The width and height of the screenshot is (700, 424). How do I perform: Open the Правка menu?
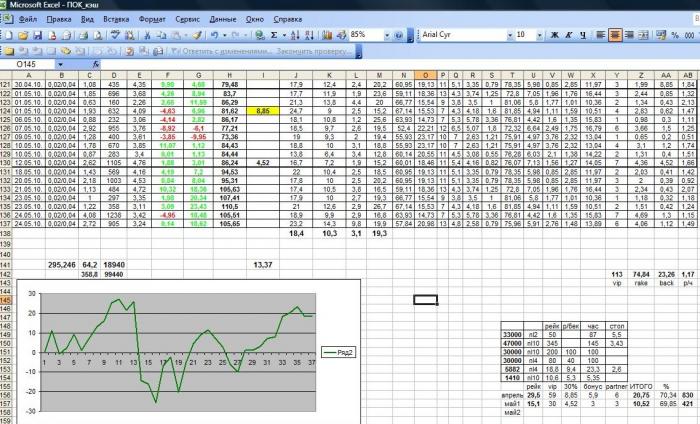pos(59,19)
